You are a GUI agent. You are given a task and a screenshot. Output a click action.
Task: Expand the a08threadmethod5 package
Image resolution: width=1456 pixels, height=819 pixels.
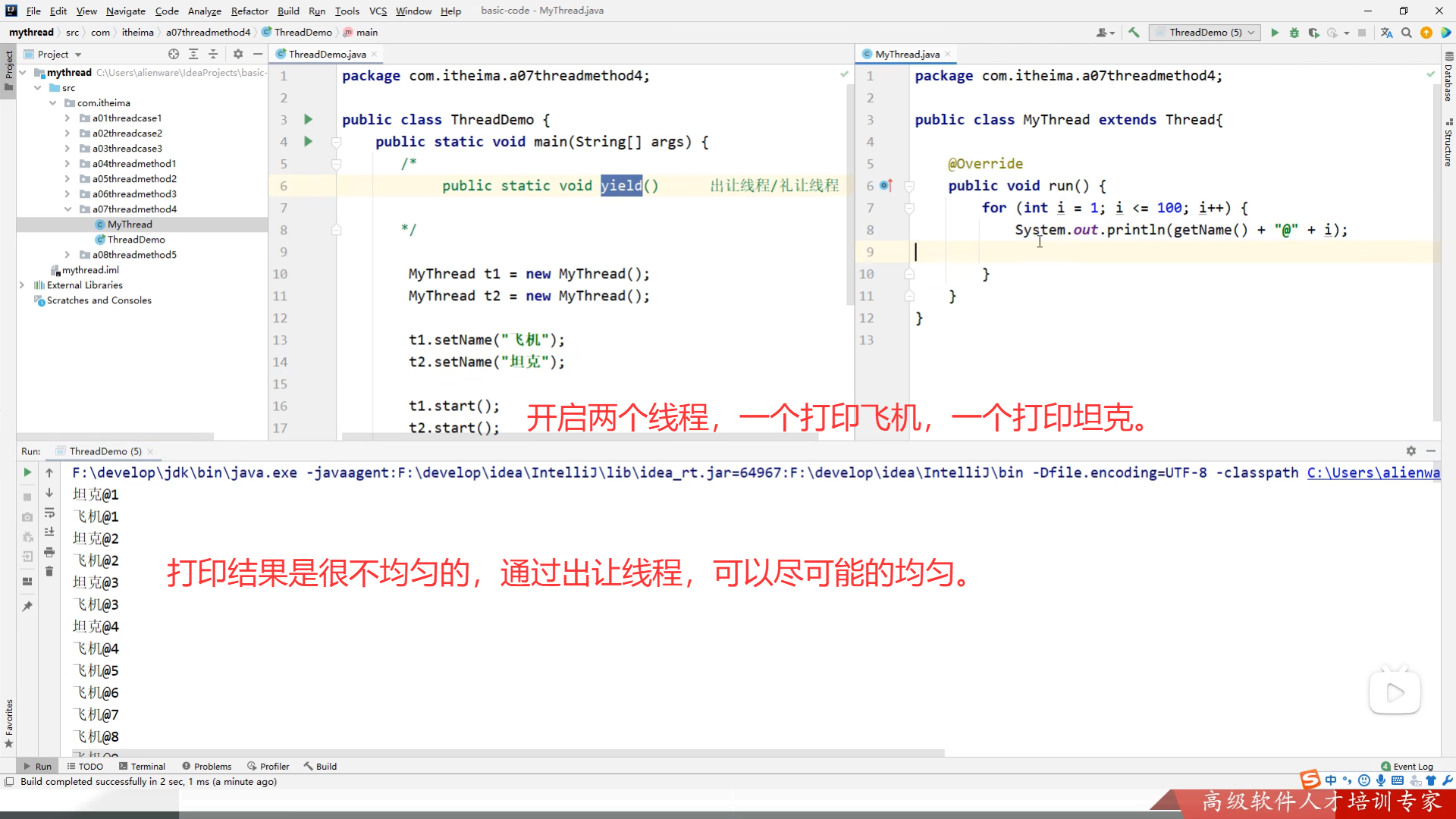coord(67,255)
